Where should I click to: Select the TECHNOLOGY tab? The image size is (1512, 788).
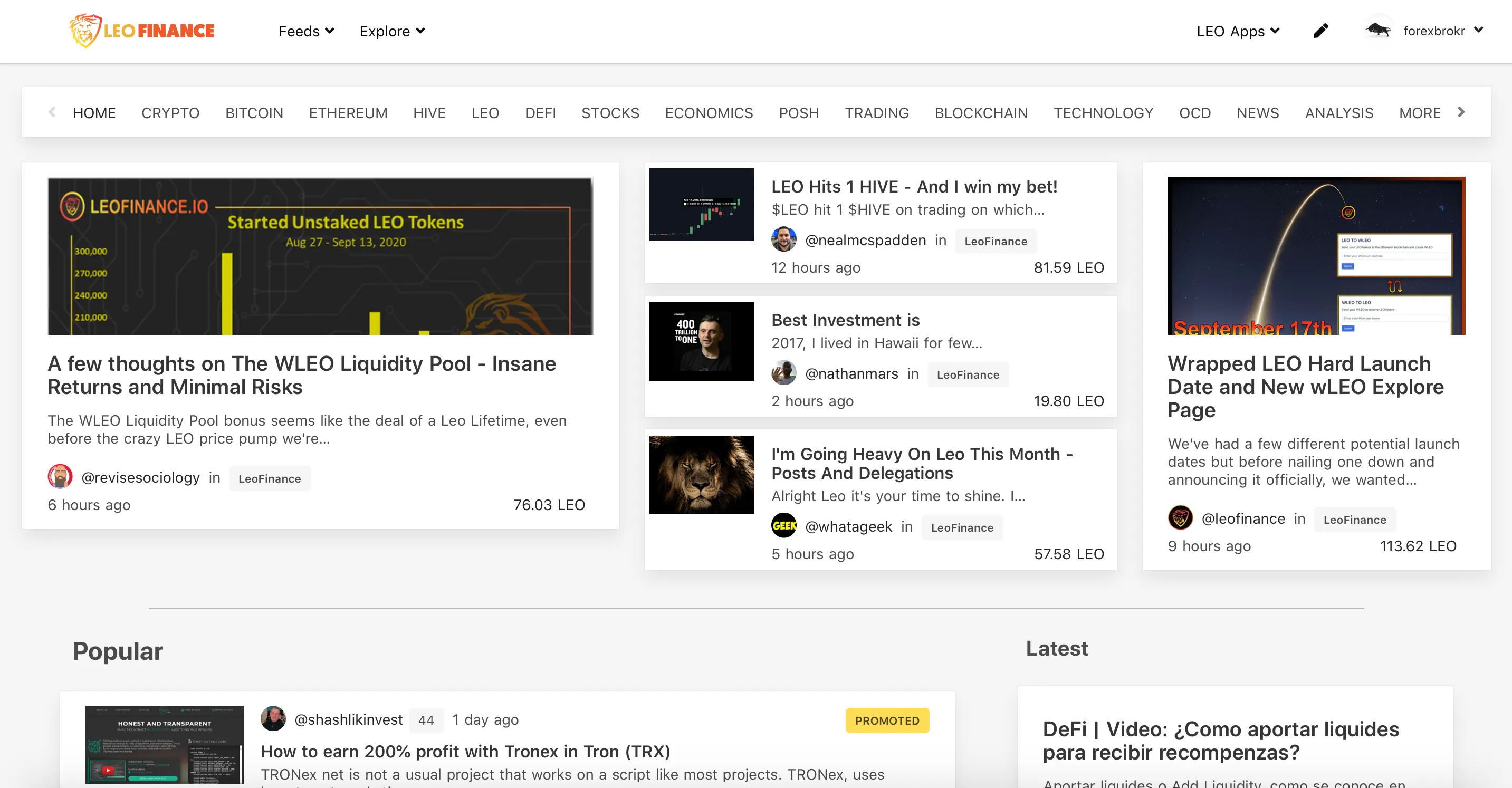pos(1103,113)
